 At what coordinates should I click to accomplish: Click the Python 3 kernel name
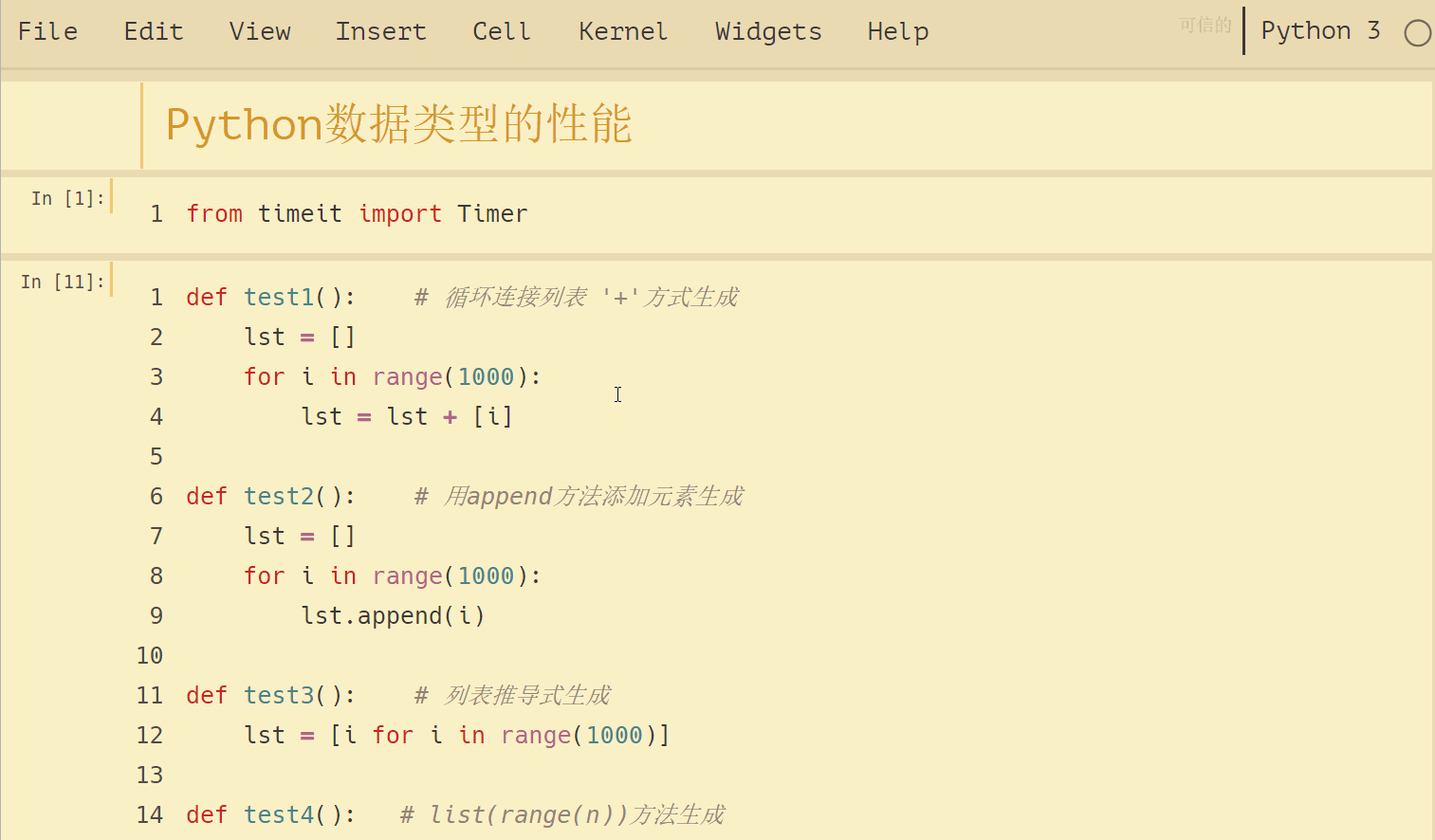click(x=1320, y=30)
